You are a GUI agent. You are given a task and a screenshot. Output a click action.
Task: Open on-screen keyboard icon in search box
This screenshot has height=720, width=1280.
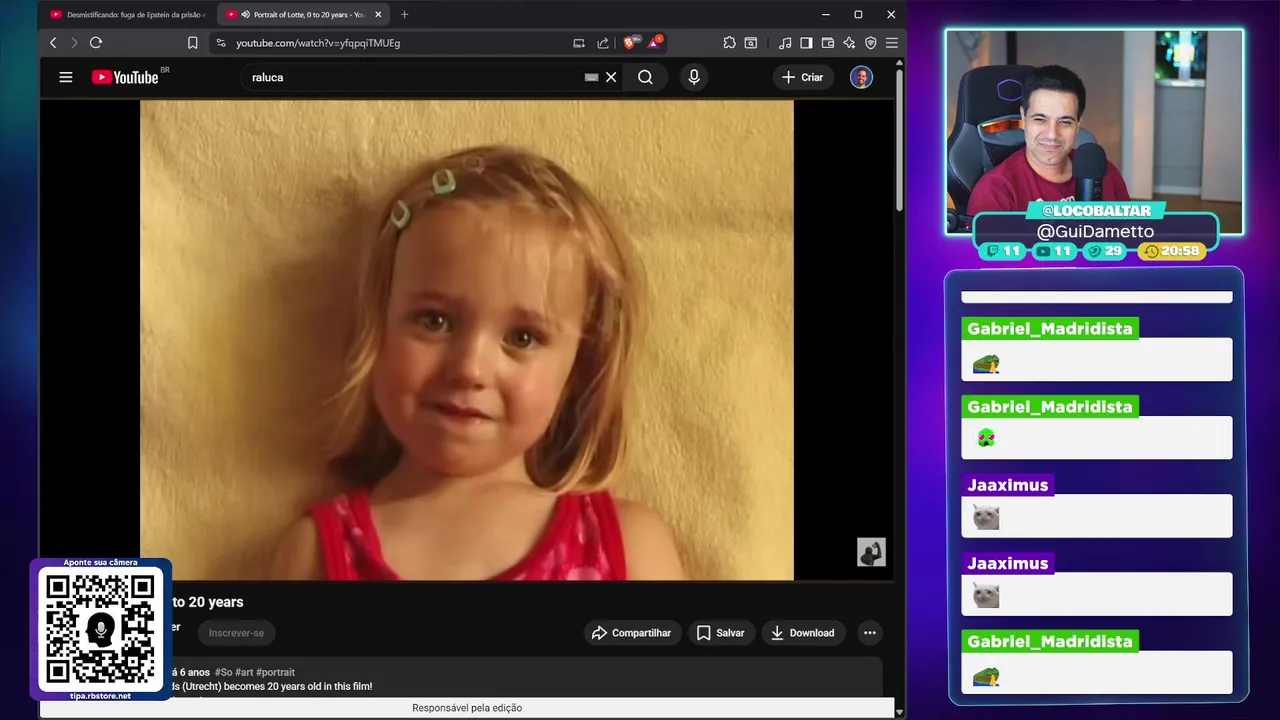591,77
